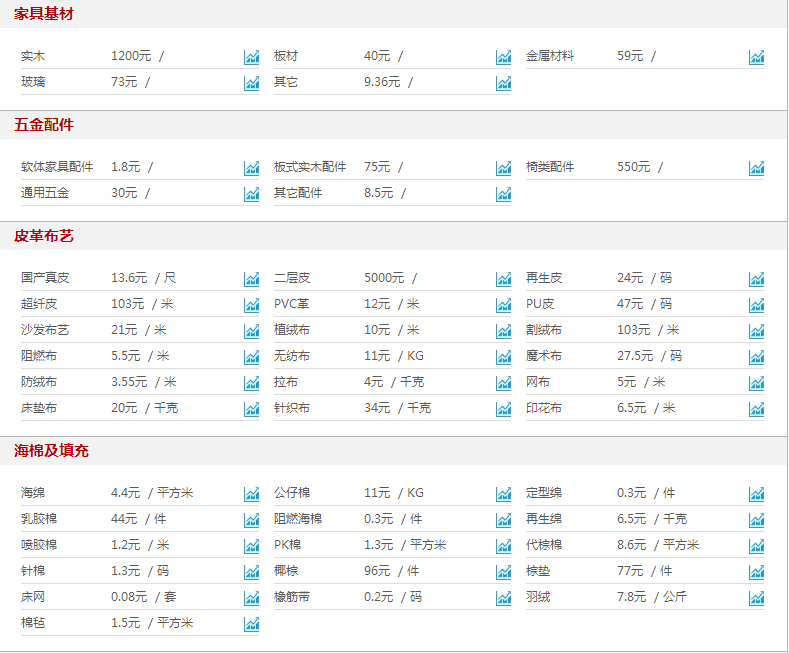
Task: Open trend chart icon for 魔术布
Action: click(756, 358)
